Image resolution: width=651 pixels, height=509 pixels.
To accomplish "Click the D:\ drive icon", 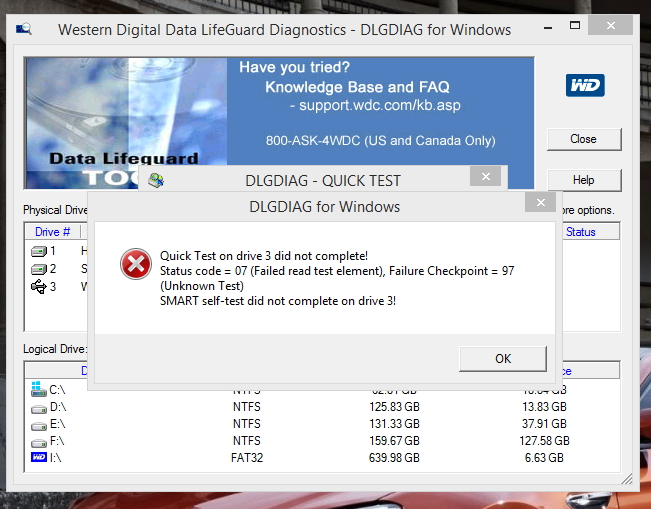I will point(39,409).
